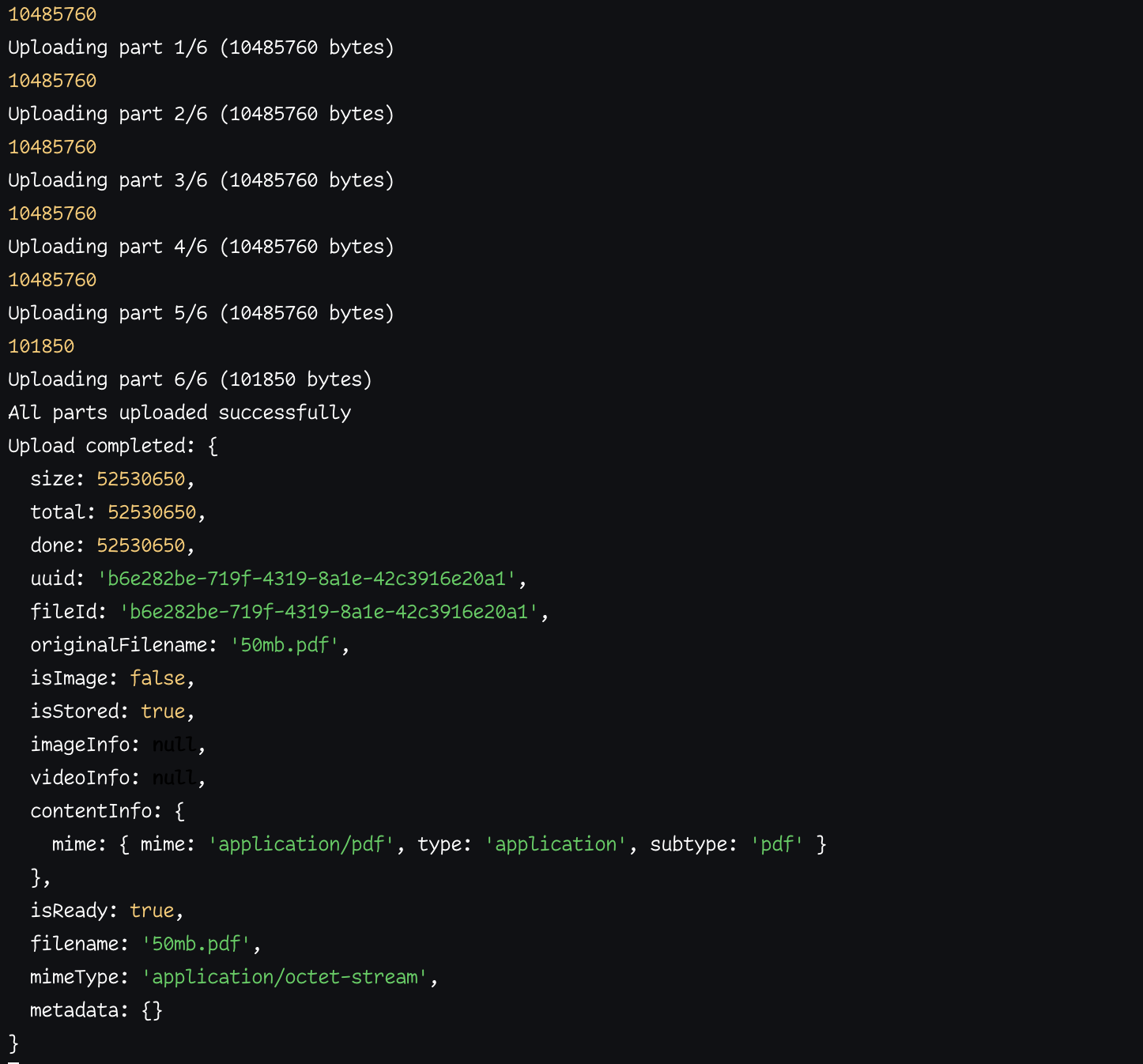Click the subtype 'pdf' value
The width and height of the screenshot is (1143, 1064).
pyautogui.click(x=777, y=844)
